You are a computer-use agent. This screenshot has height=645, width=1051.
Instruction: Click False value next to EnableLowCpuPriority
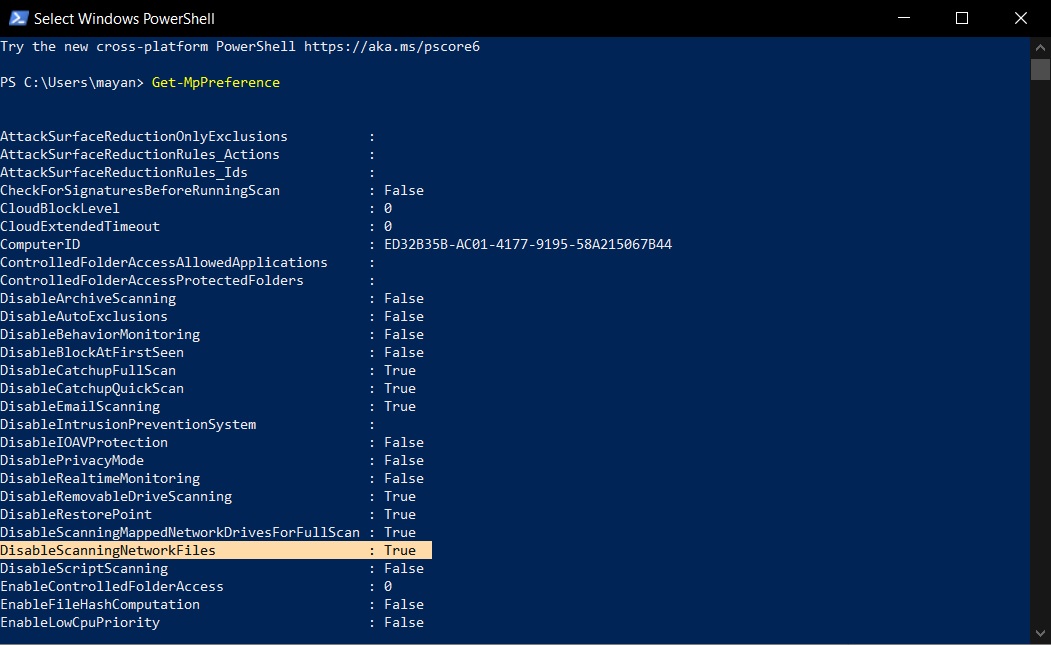(404, 622)
